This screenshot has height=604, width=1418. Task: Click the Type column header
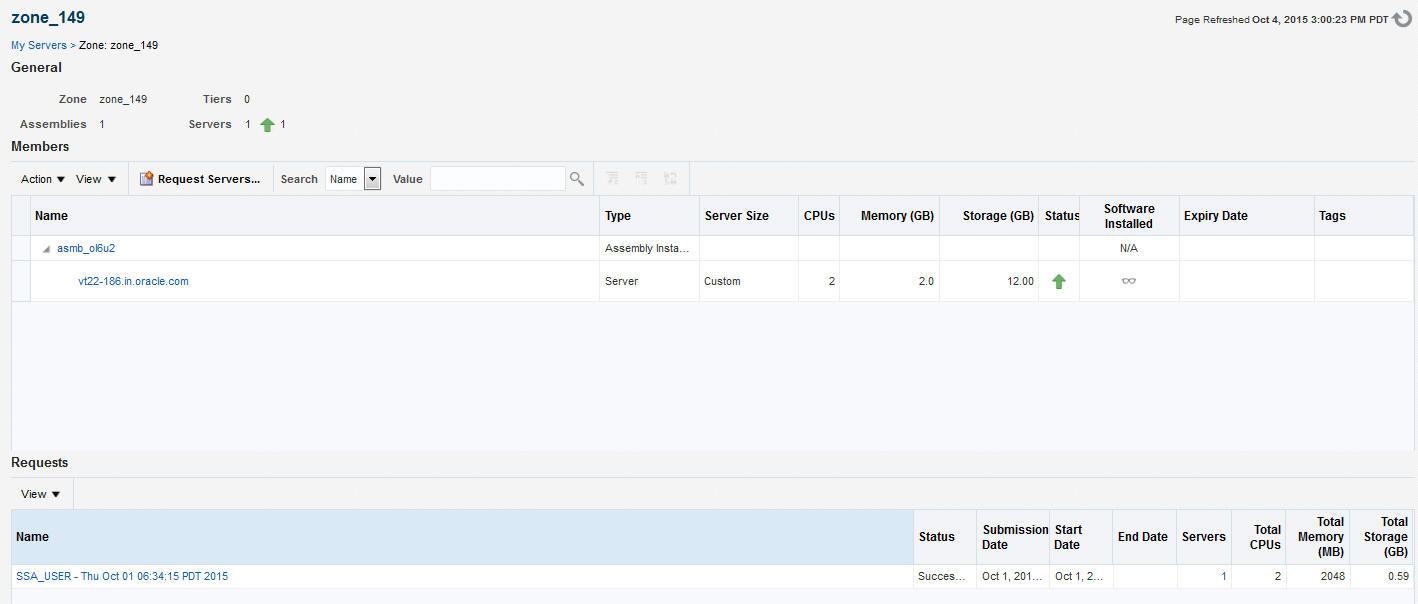[x=650, y=216]
